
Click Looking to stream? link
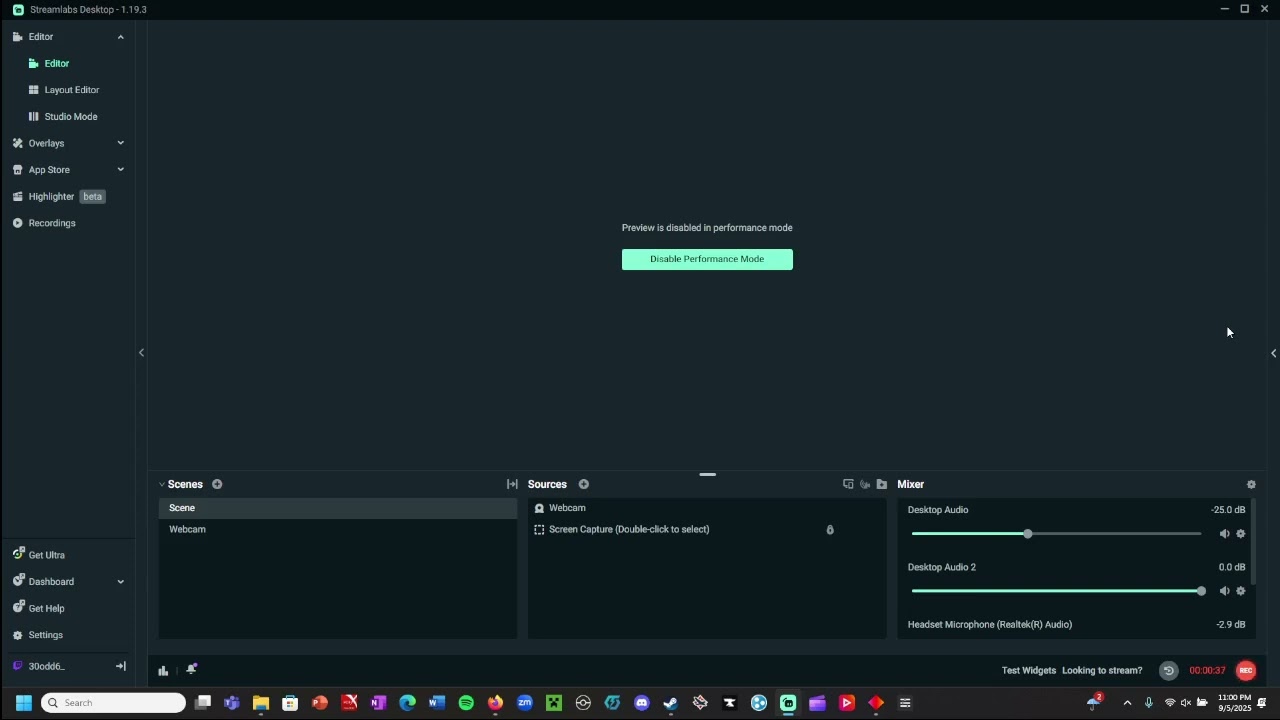[x=1102, y=671]
